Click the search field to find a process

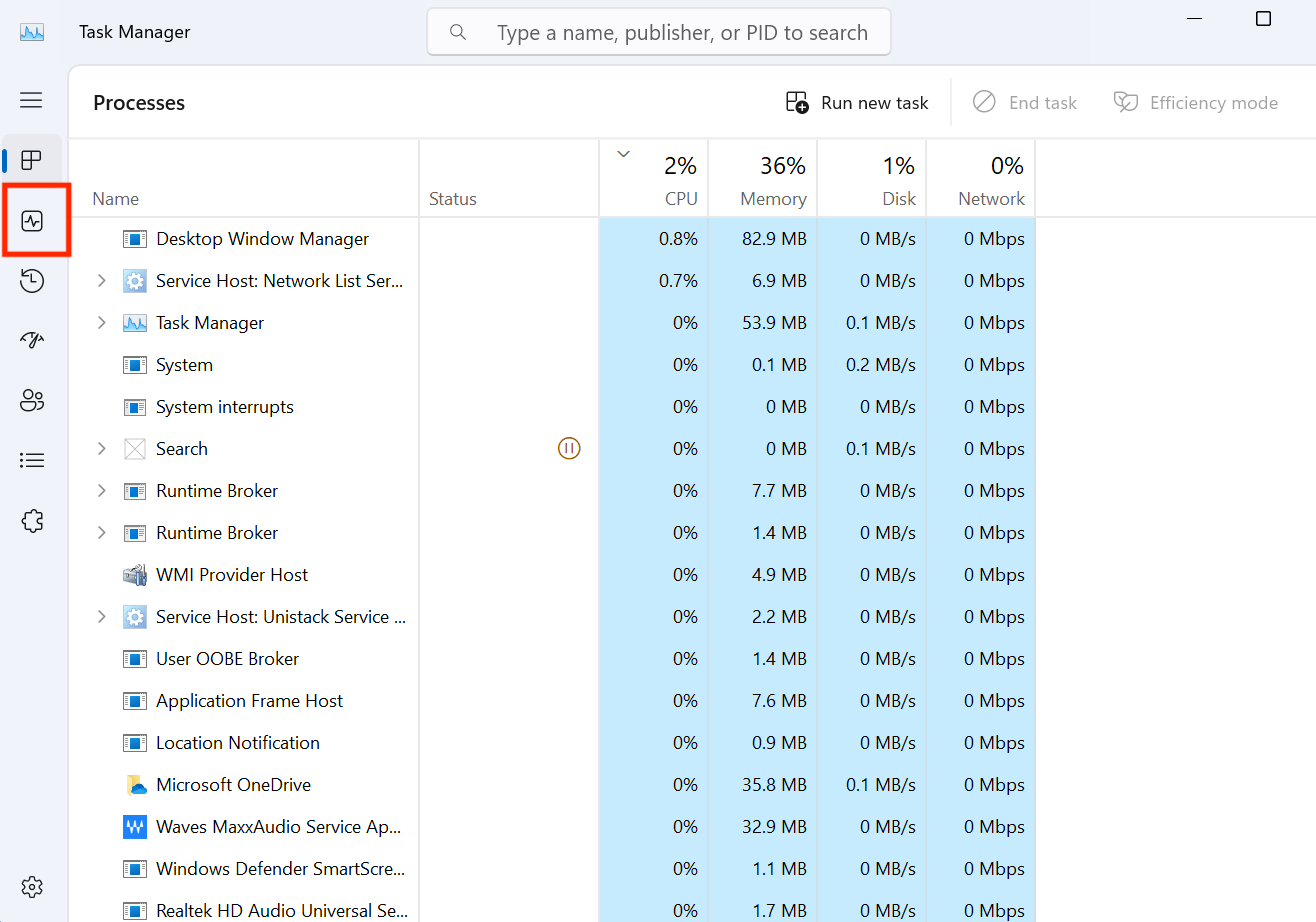[659, 31]
